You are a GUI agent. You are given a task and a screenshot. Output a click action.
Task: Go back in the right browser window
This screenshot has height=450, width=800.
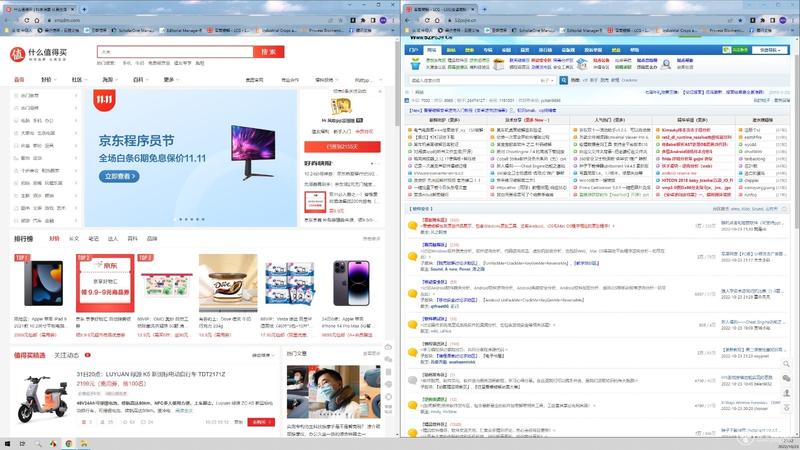coord(407,20)
